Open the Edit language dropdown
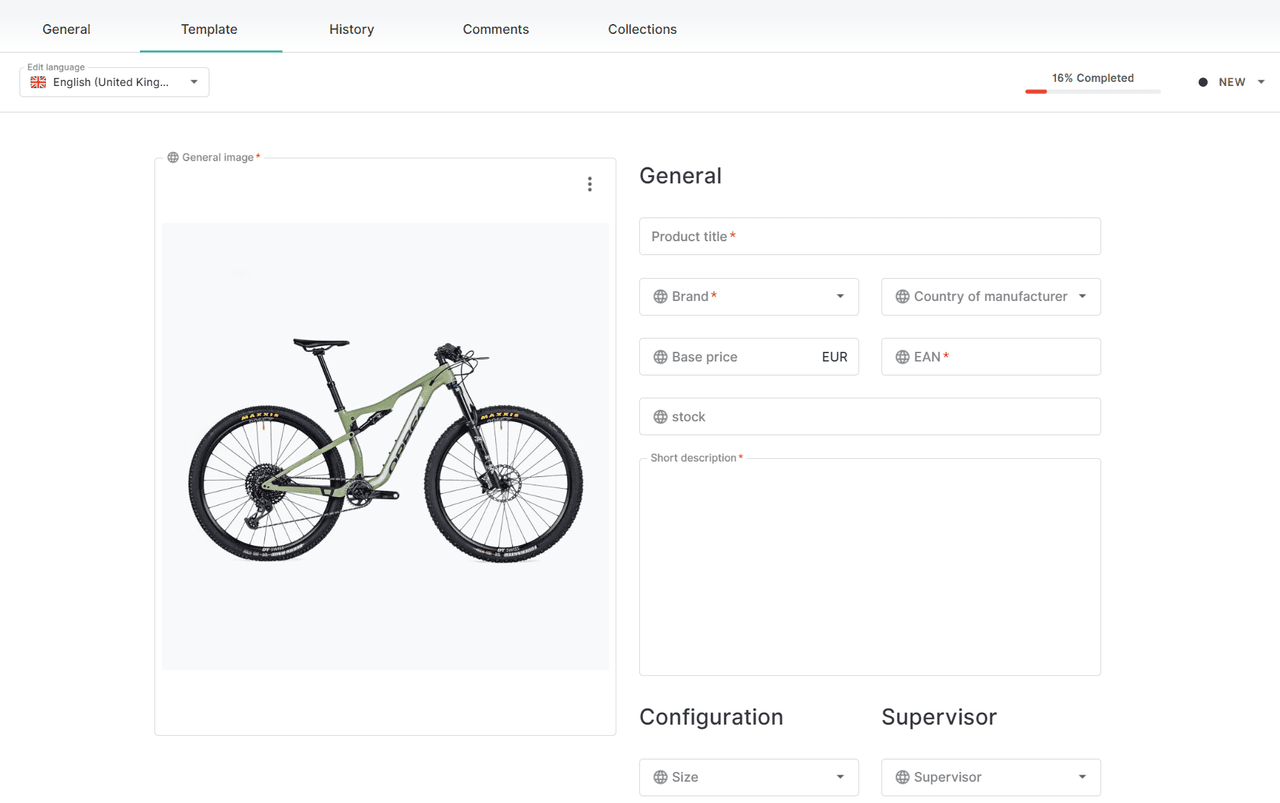1280x803 pixels. [x=114, y=82]
